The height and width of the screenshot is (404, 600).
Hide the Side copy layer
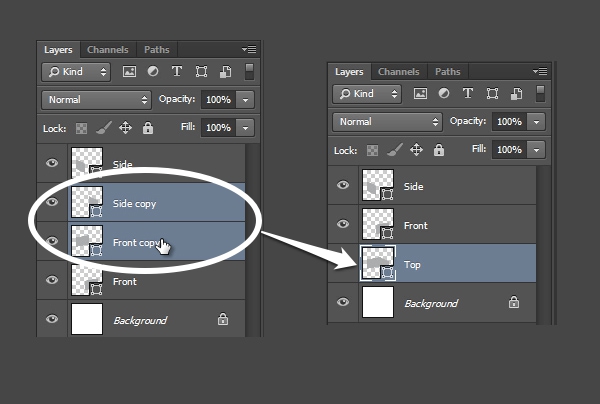[x=52, y=202]
